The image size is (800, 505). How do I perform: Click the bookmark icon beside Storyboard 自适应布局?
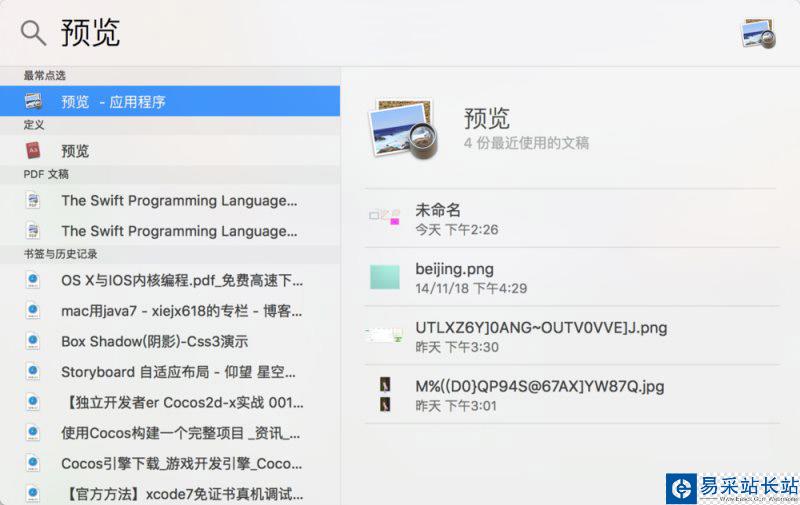33,372
